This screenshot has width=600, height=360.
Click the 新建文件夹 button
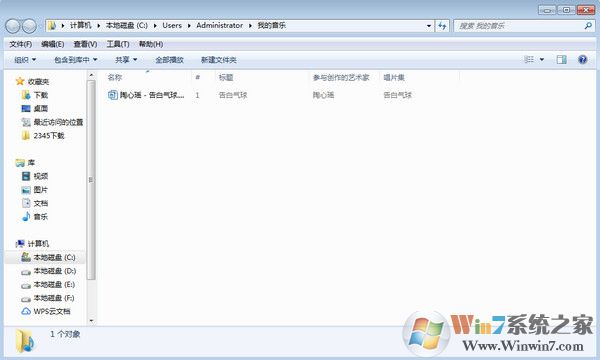click(x=218, y=60)
